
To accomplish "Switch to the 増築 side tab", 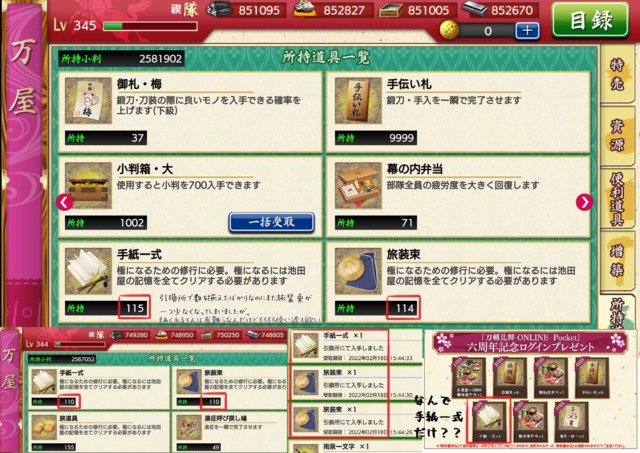I will coord(617,260).
